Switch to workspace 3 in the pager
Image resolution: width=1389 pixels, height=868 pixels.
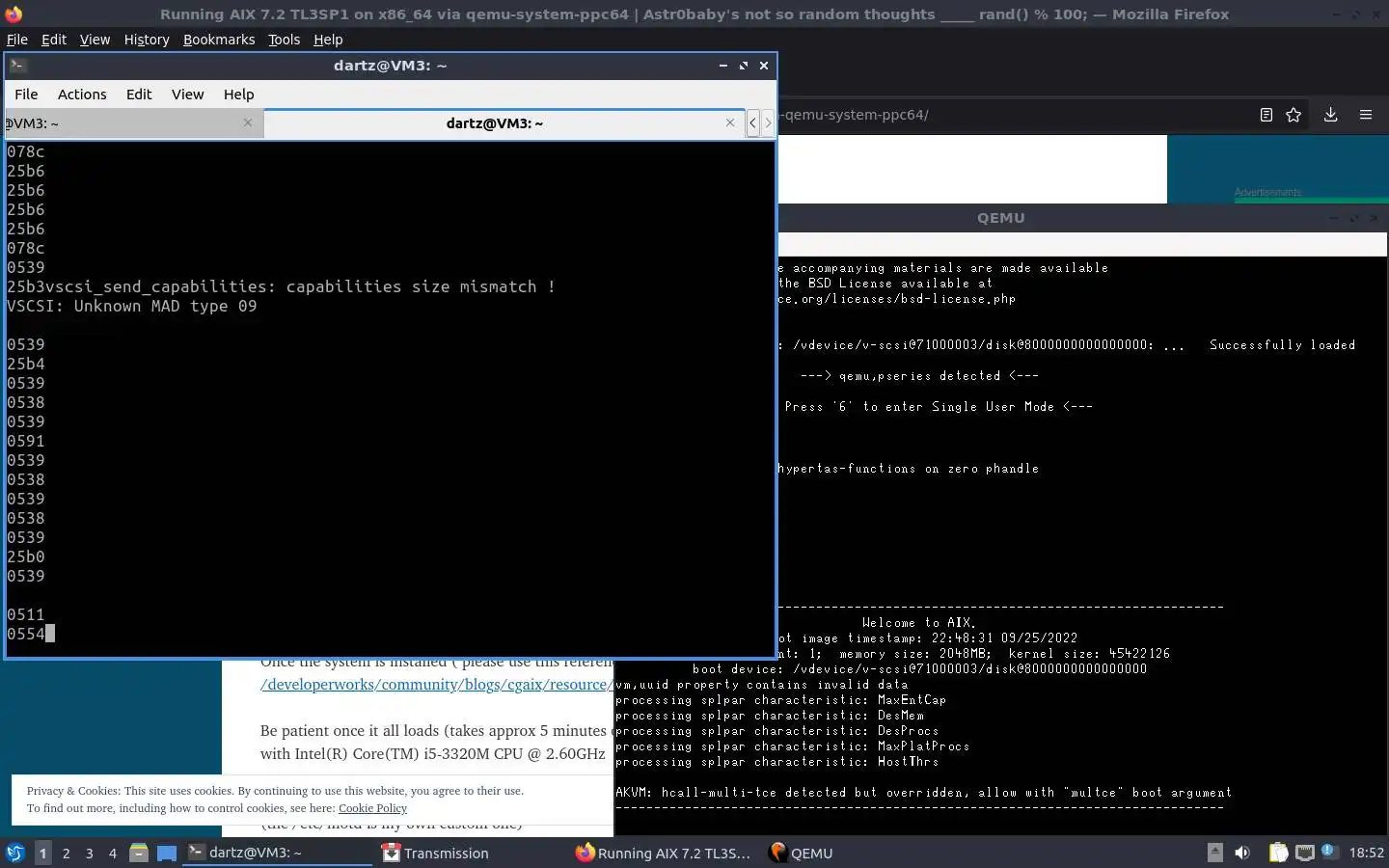tap(90, 853)
